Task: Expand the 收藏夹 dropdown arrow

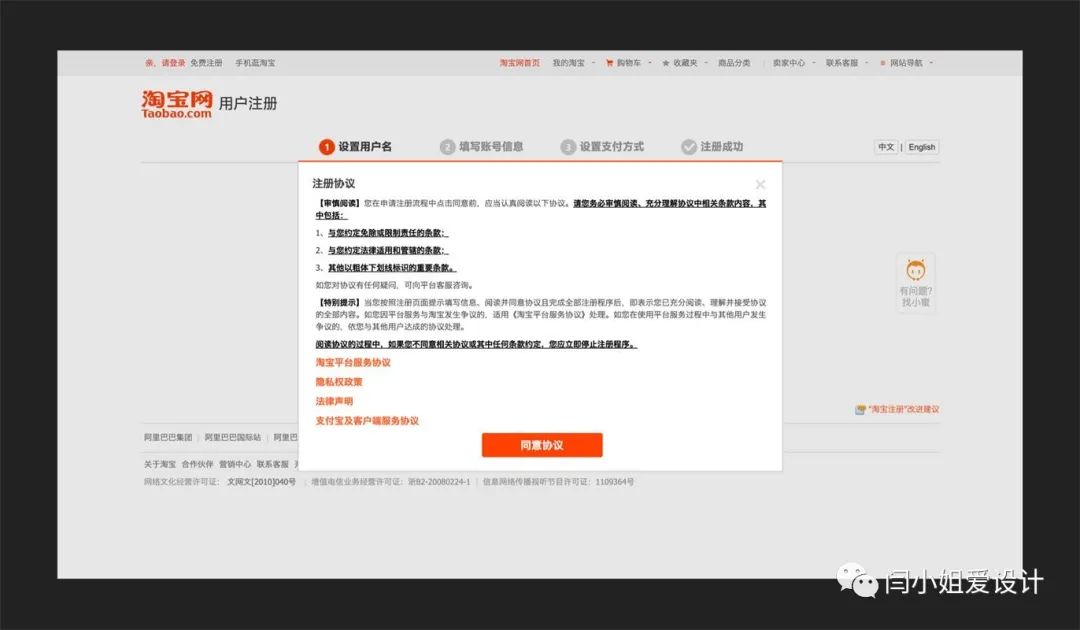Action: tap(706, 63)
